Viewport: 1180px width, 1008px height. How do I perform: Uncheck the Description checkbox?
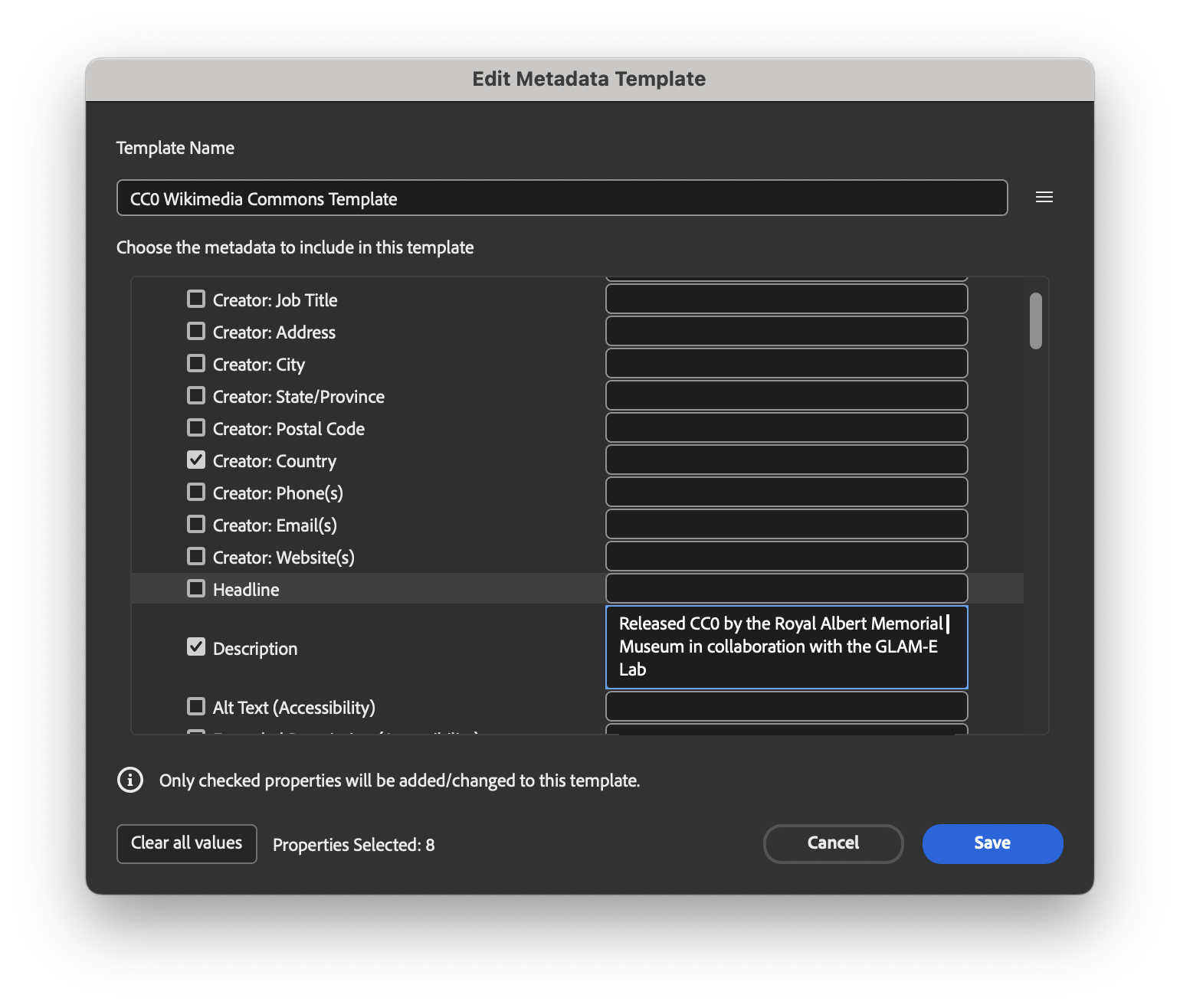(196, 647)
